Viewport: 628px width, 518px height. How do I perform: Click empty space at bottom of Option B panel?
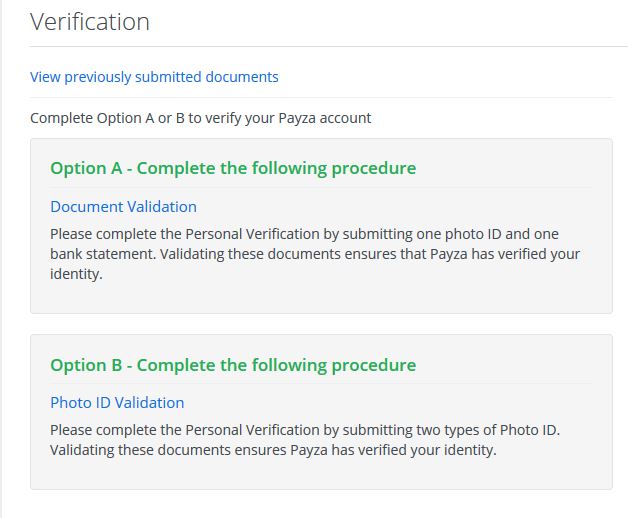pos(320,474)
